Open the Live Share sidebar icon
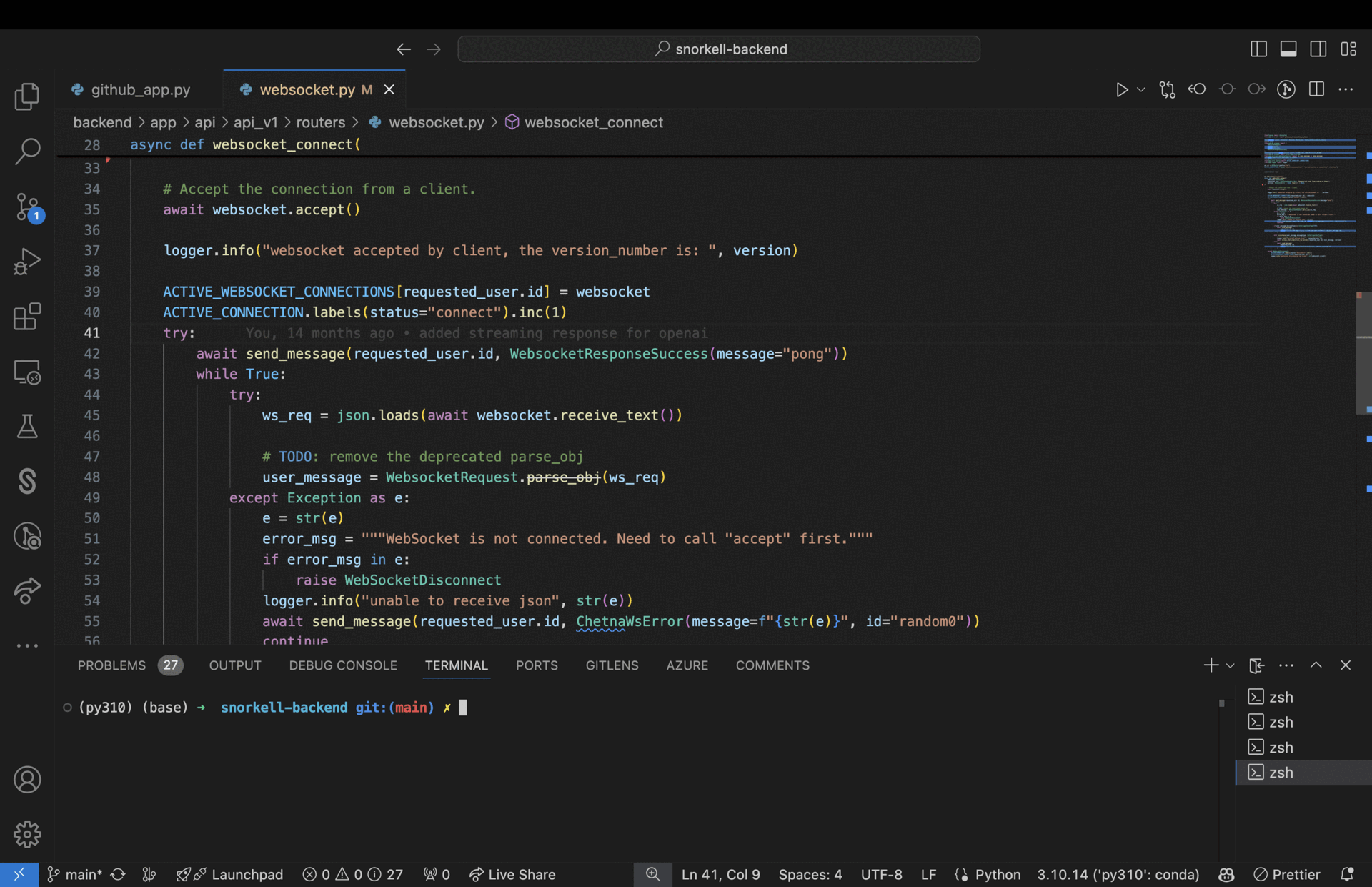1372x887 pixels. pos(27,591)
